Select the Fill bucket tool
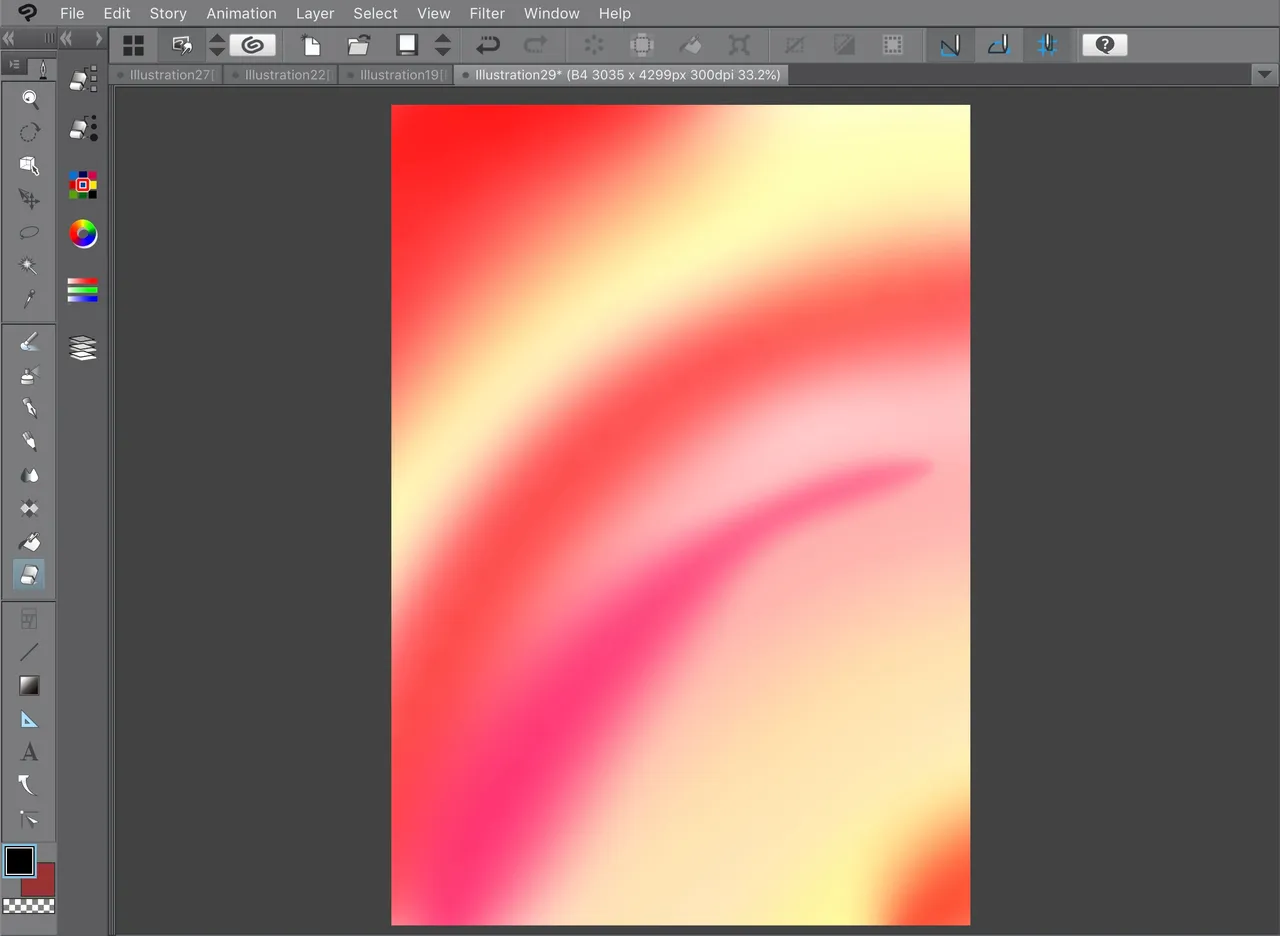Viewport: 1280px width, 936px height. [x=30, y=542]
